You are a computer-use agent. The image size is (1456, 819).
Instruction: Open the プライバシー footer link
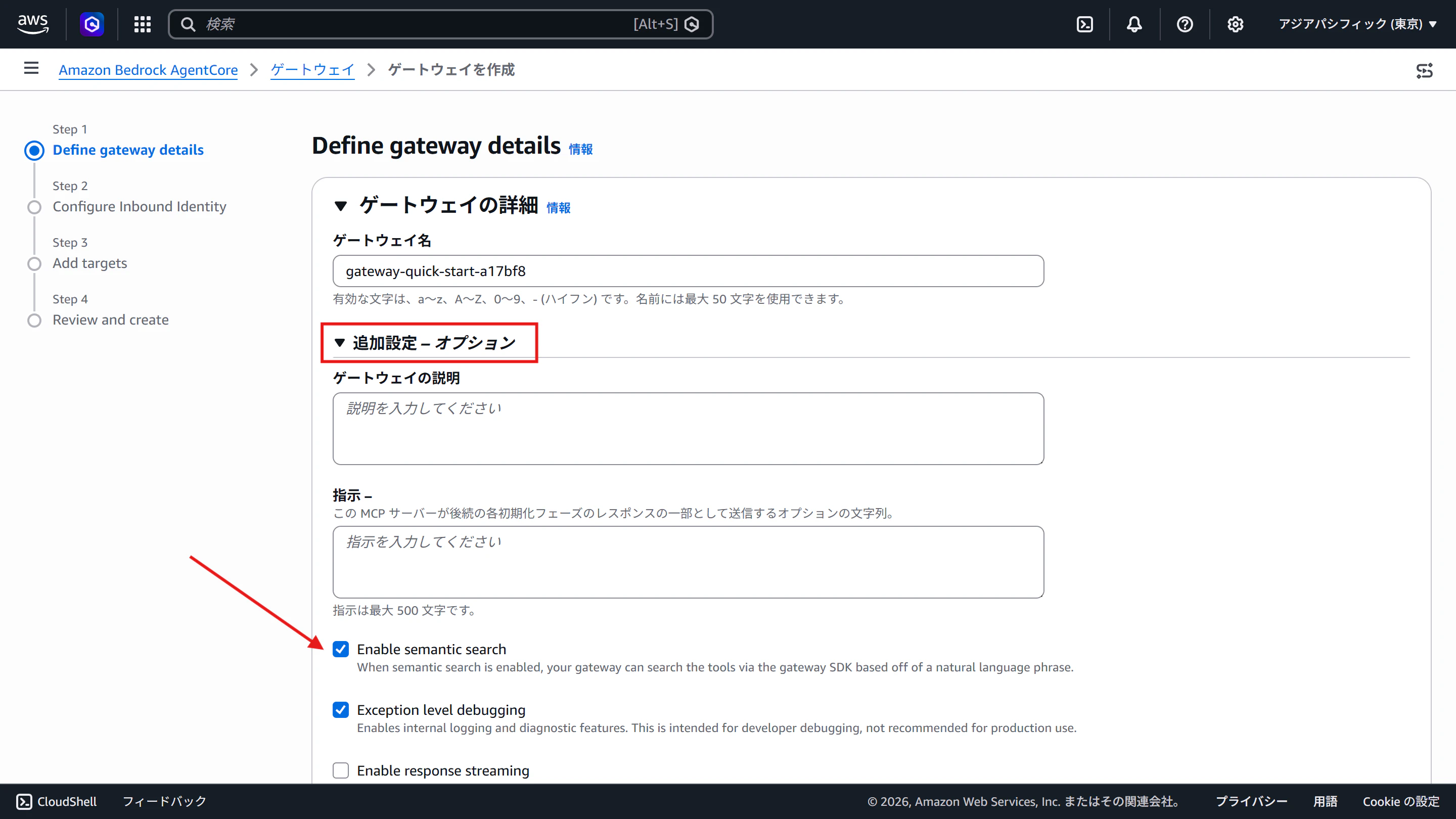[x=1251, y=801]
